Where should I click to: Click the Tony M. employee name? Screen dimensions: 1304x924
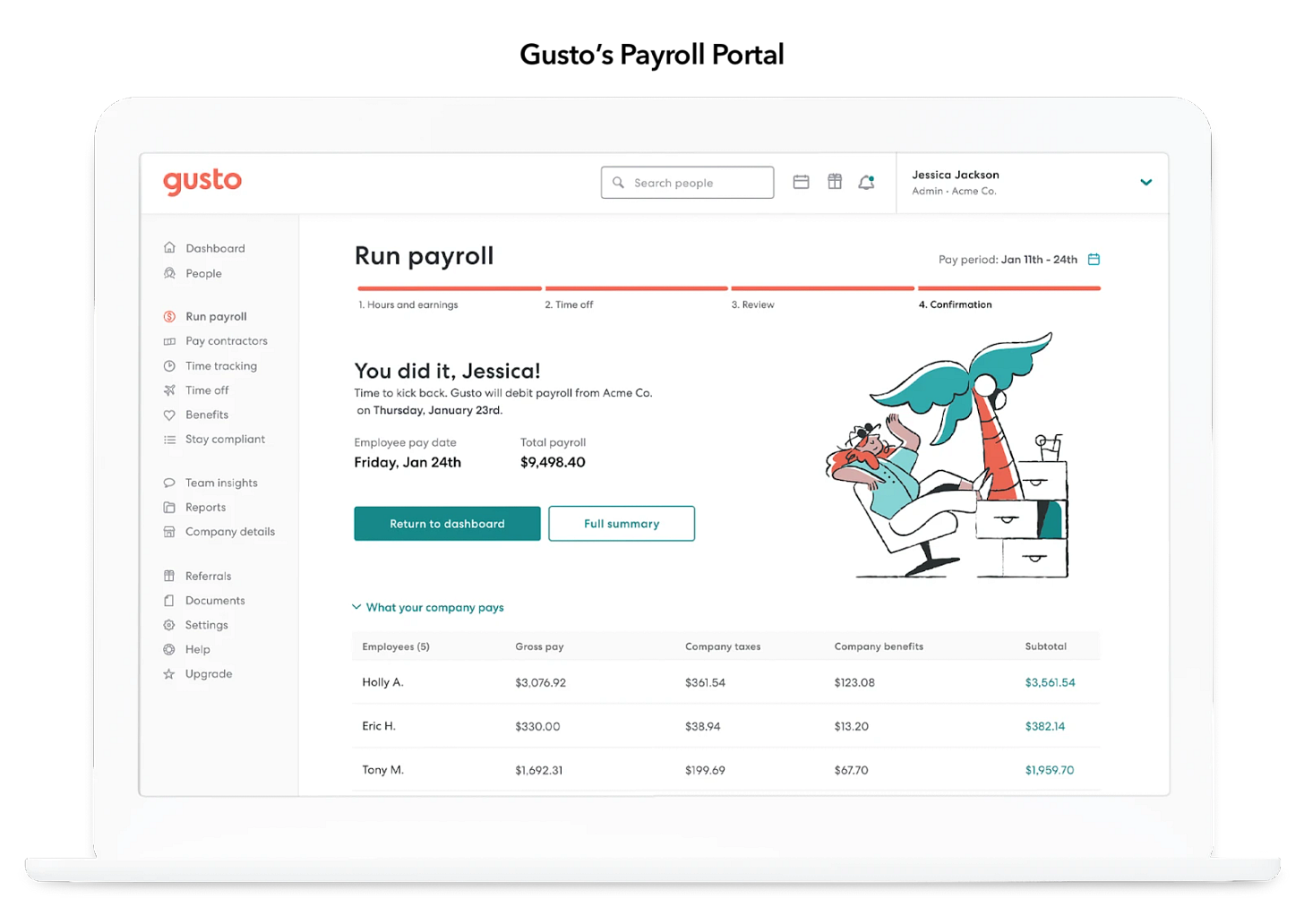click(382, 770)
